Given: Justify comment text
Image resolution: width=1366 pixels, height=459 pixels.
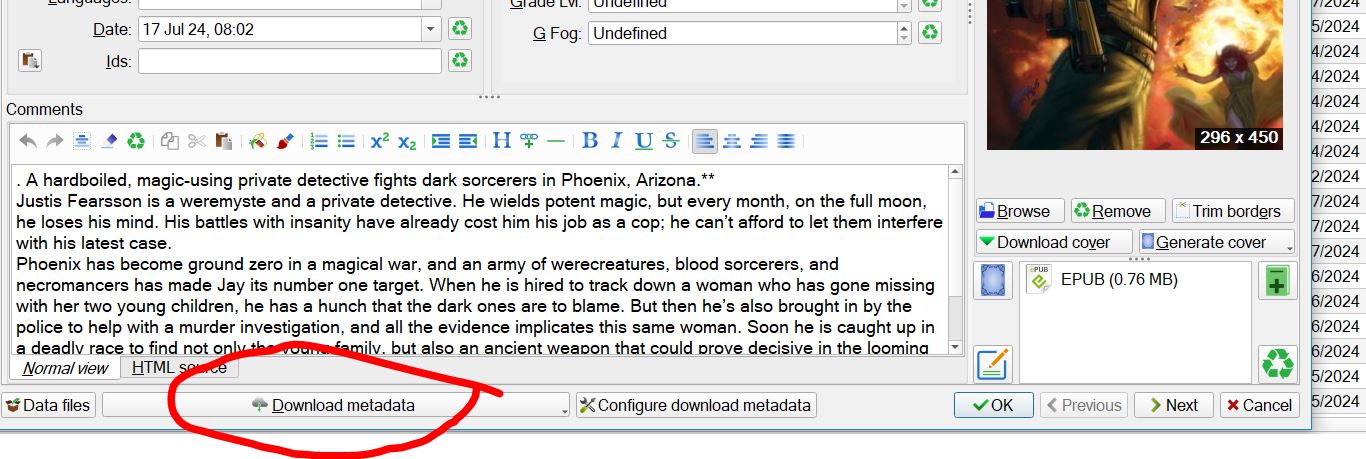Looking at the screenshot, I should 786,141.
